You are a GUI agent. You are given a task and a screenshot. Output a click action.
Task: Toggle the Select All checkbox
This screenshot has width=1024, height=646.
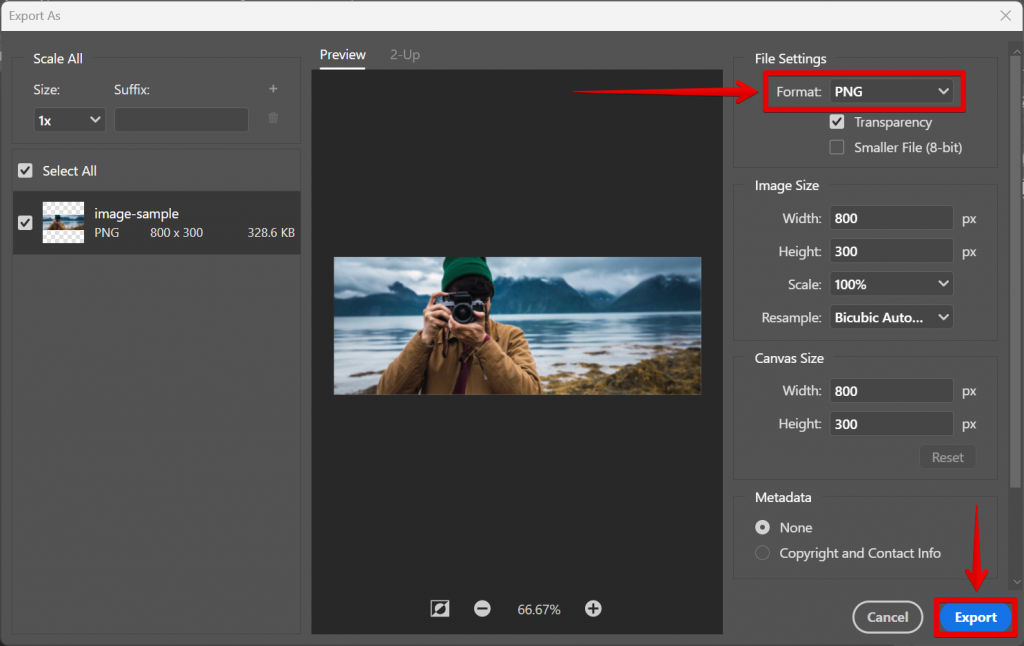[x=26, y=171]
